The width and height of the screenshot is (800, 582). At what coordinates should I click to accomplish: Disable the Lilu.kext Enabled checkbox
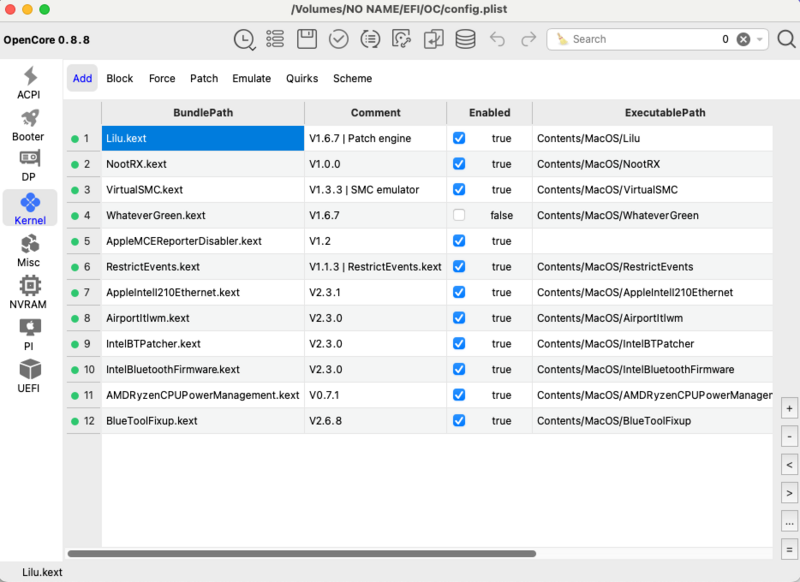pyautogui.click(x=459, y=138)
